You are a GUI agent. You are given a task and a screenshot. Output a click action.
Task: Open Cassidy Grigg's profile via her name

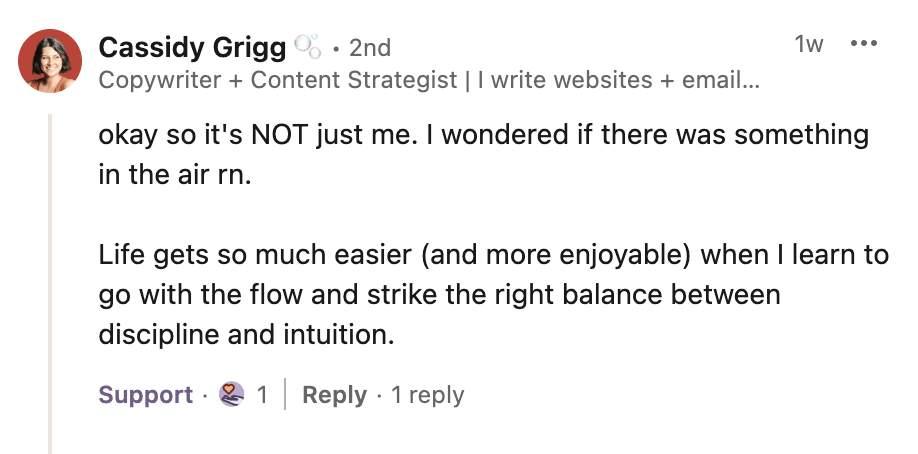193,47
